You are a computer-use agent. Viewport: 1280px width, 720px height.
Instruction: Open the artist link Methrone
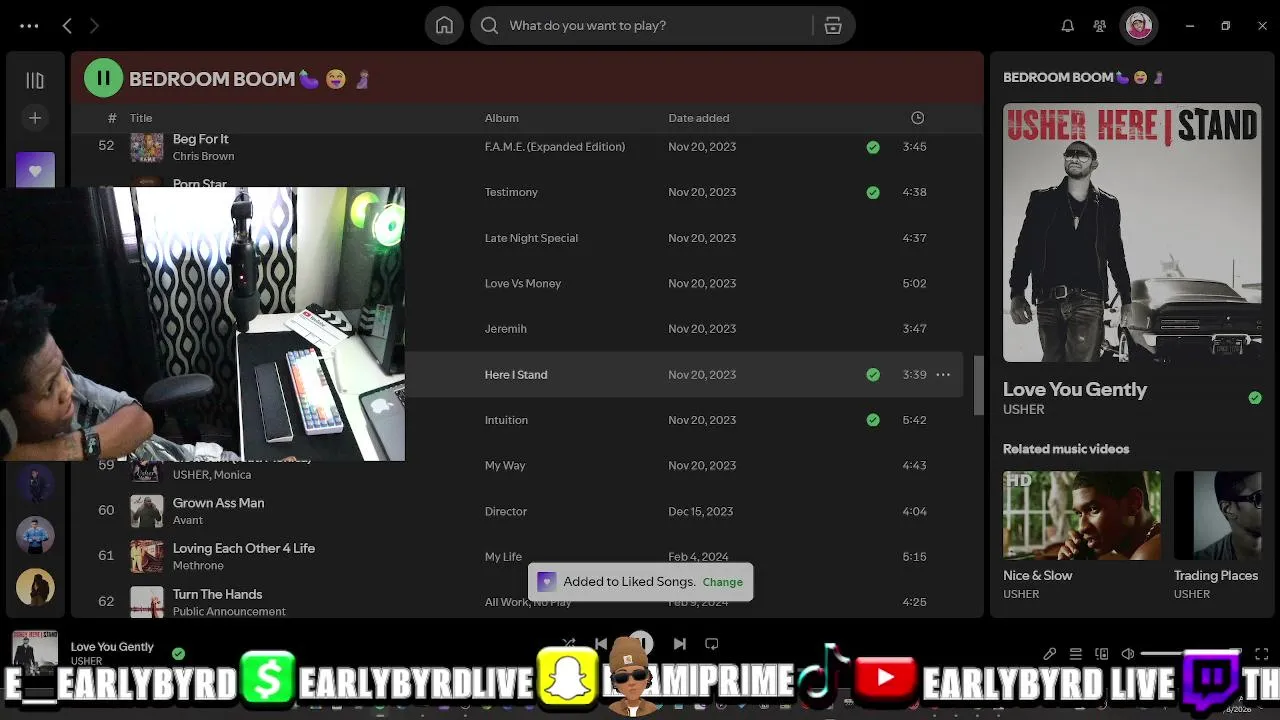(198, 566)
